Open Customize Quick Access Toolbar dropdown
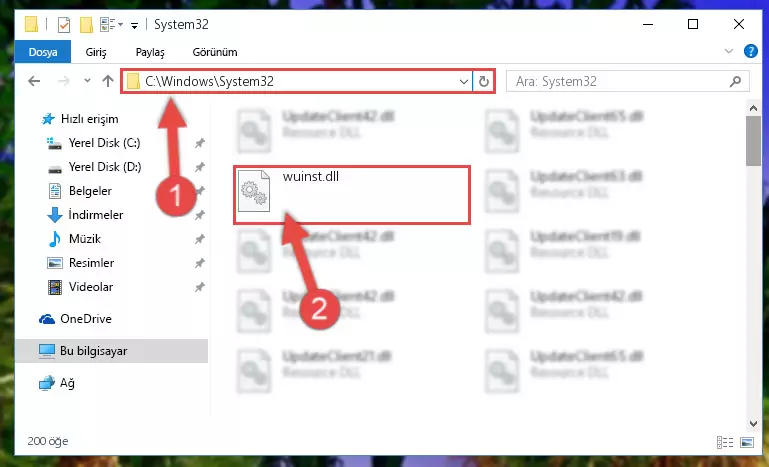The width and height of the screenshot is (769, 467). 134,26
